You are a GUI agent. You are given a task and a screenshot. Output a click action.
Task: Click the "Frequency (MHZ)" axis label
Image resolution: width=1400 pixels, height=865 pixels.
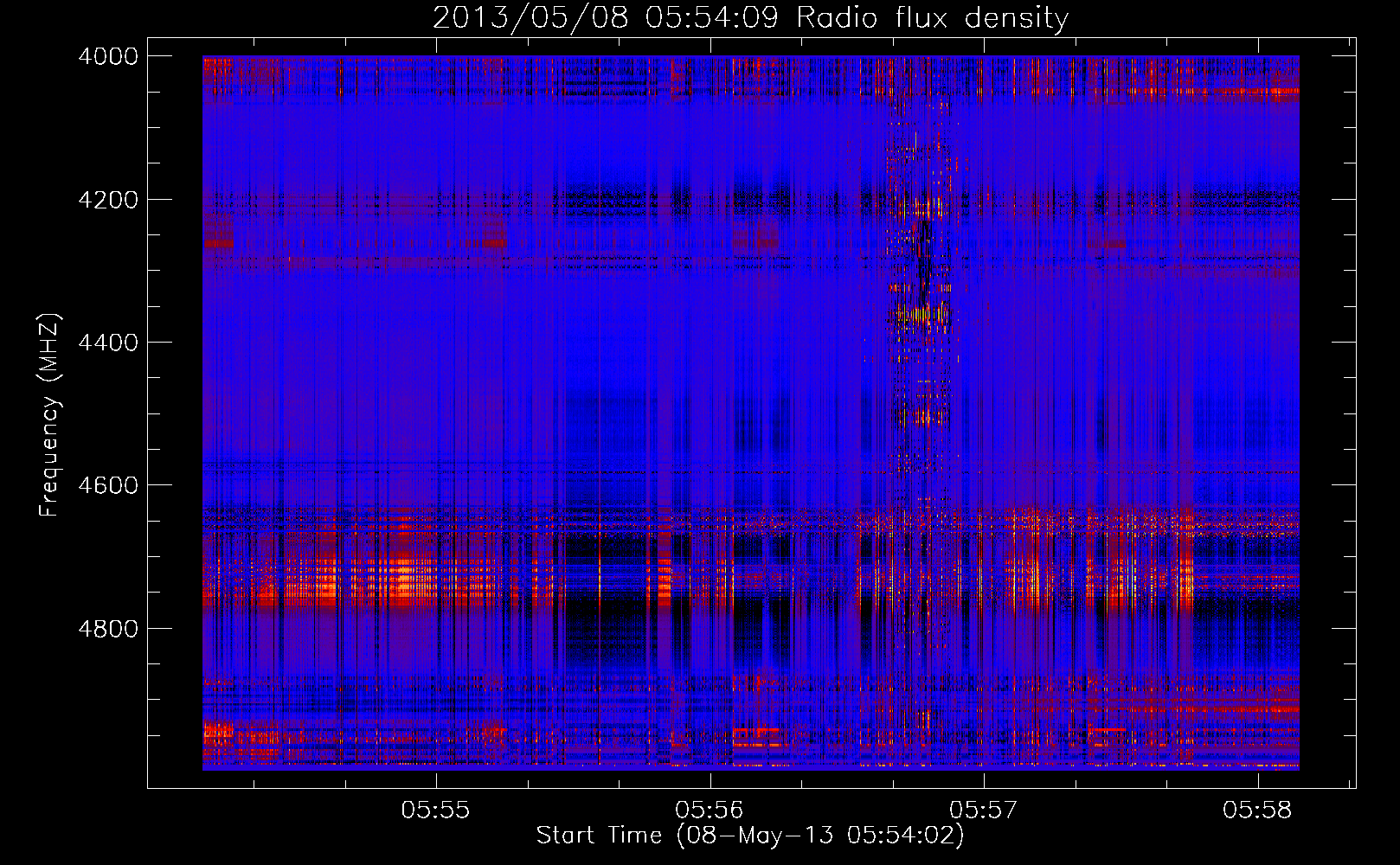[49, 415]
